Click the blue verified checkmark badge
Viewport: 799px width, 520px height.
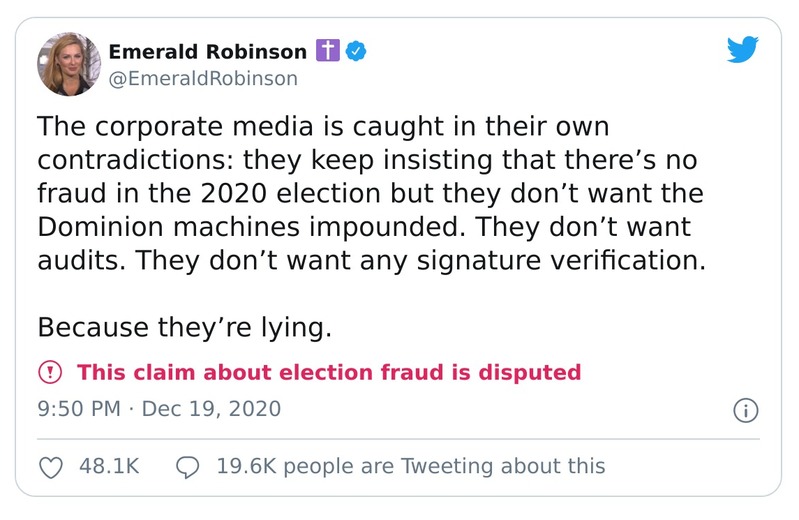pyautogui.click(x=354, y=51)
